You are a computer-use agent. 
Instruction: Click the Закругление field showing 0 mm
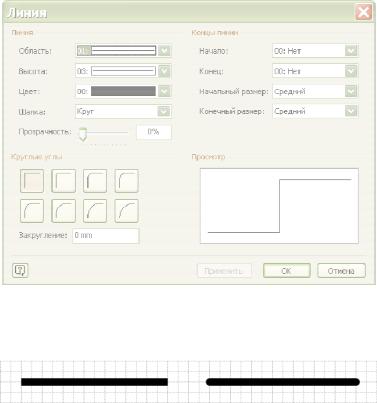coord(105,236)
